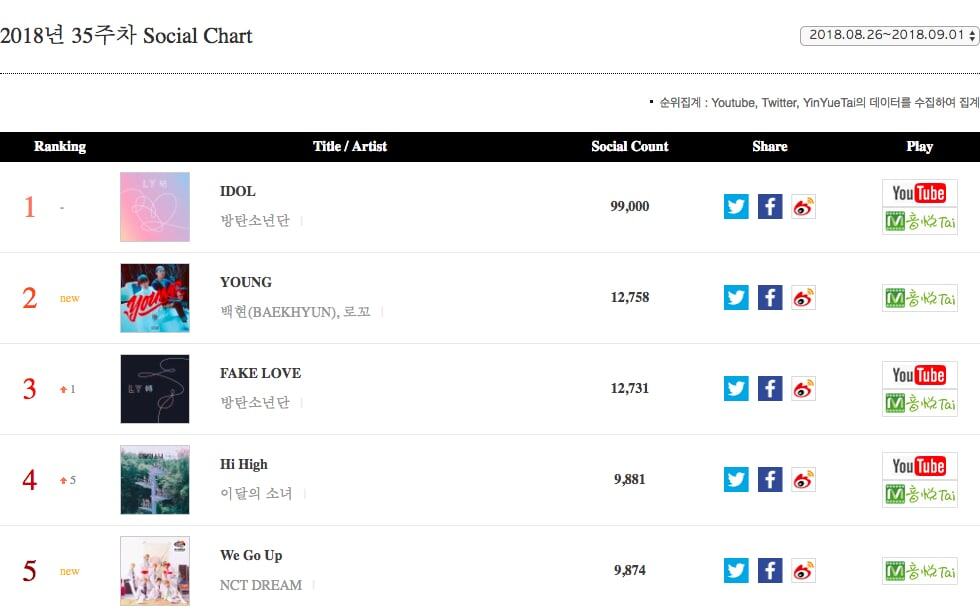Share YOUNG on Facebook

770,298
